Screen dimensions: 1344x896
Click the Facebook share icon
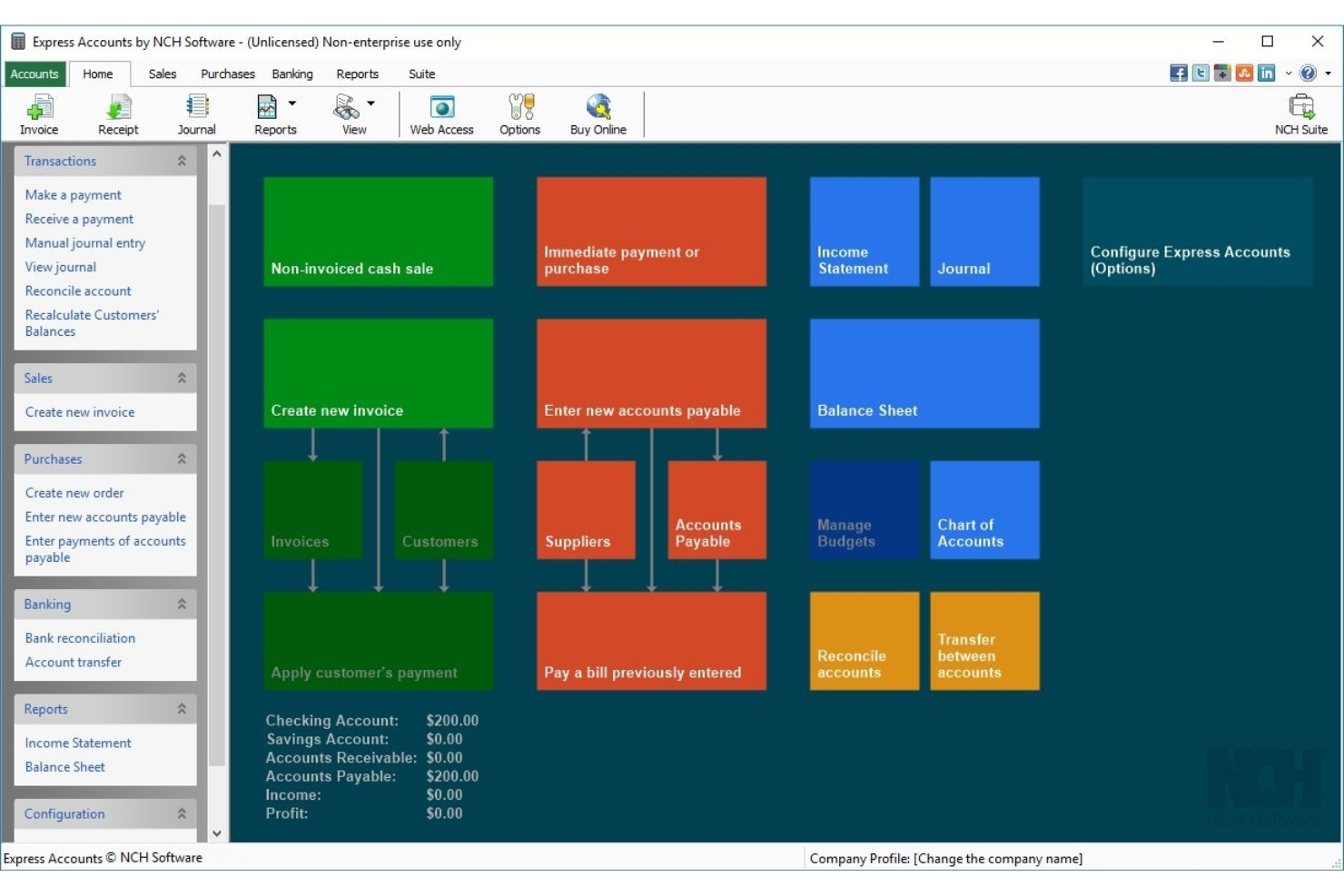pyautogui.click(x=1178, y=74)
